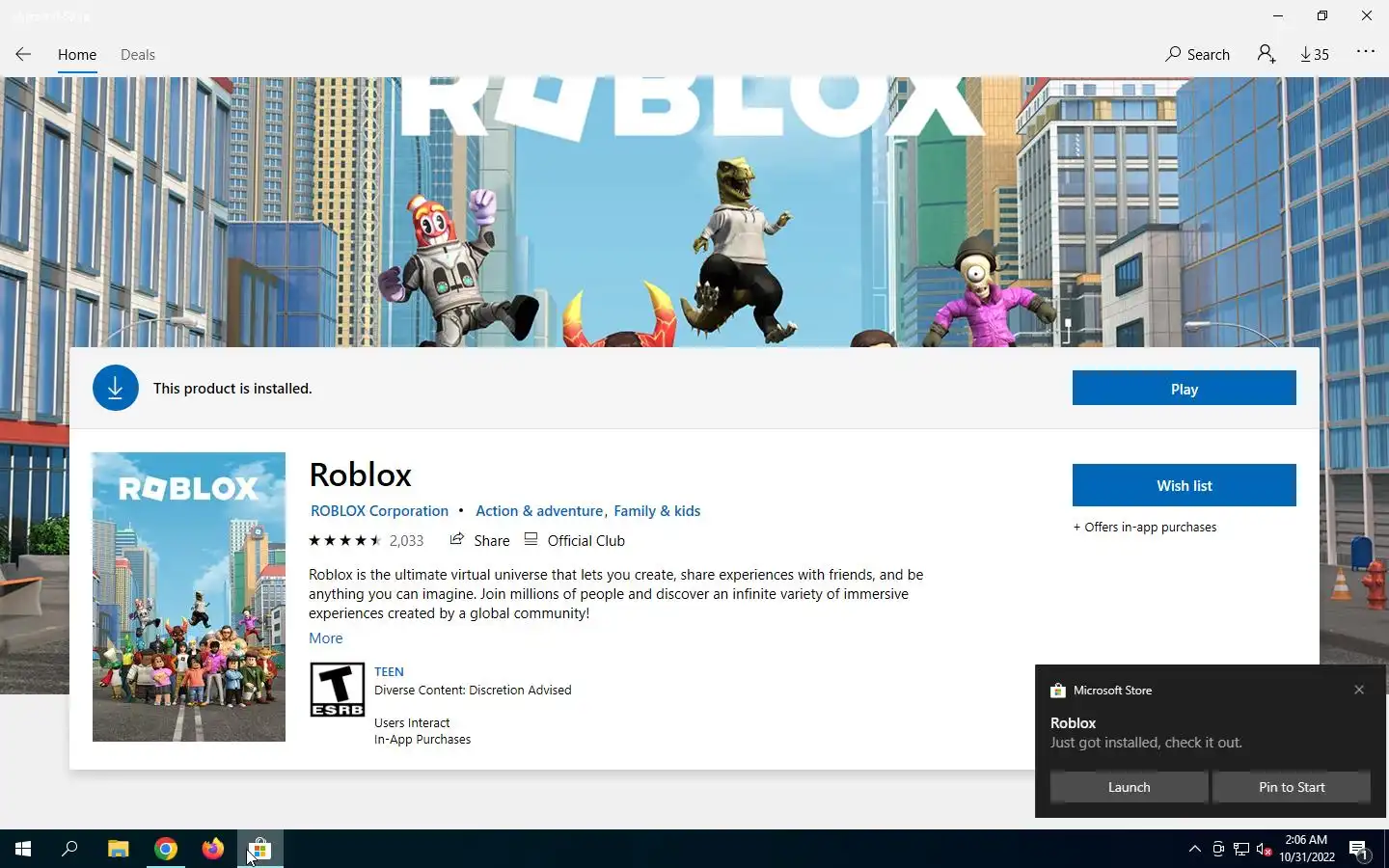Screen dimensions: 1389x868
Task: Open taskbar search
Action: point(69,849)
